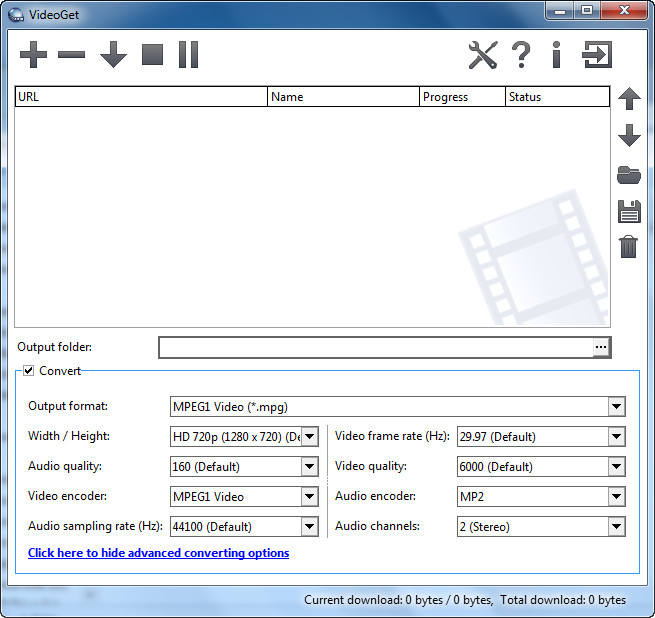Expand the Audio quality dropdown
This screenshot has width=655, height=618.
click(x=310, y=467)
